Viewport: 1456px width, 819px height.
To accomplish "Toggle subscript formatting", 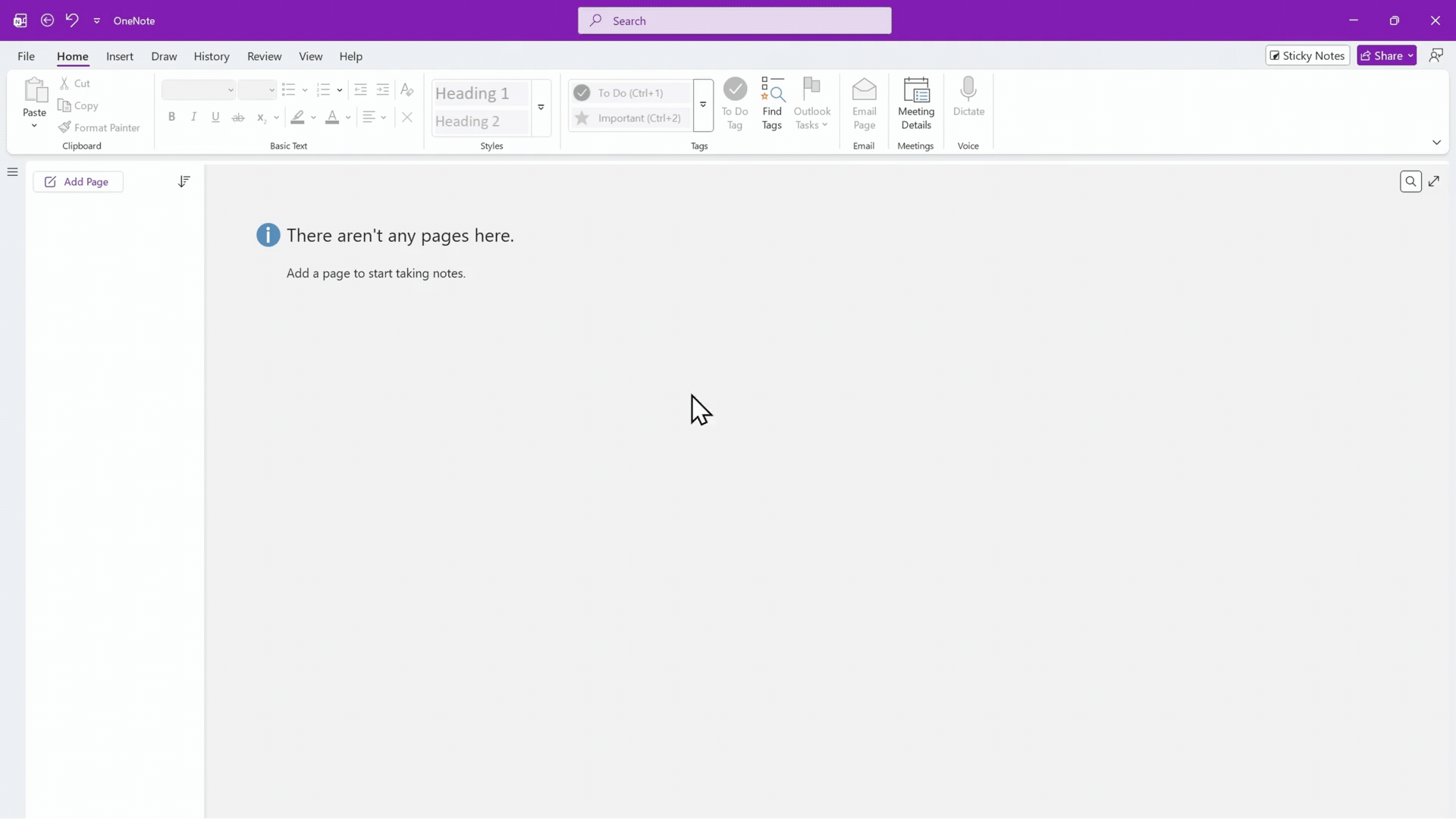I will click(262, 117).
